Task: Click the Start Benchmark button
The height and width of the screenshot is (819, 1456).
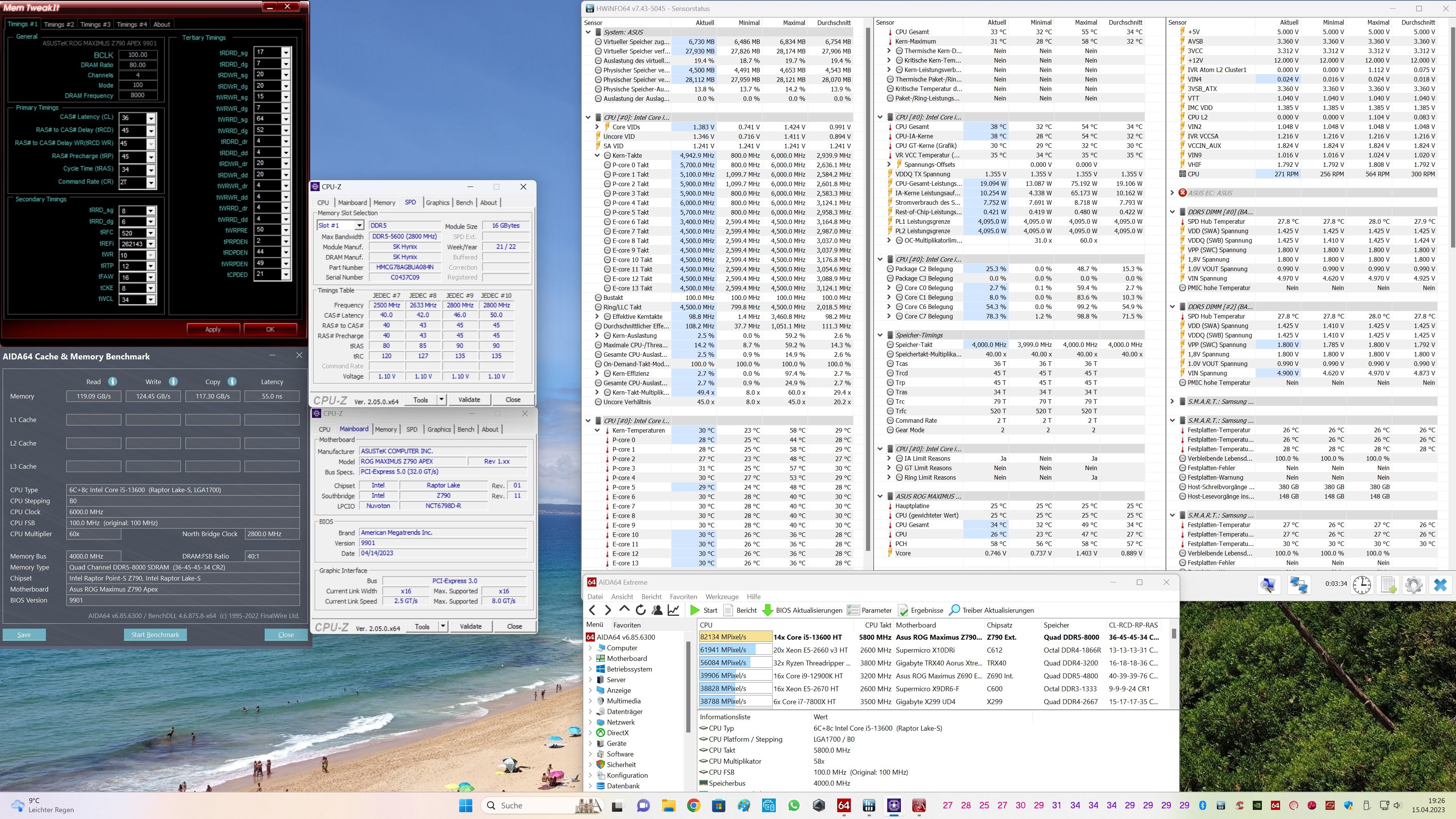Action: [x=155, y=635]
